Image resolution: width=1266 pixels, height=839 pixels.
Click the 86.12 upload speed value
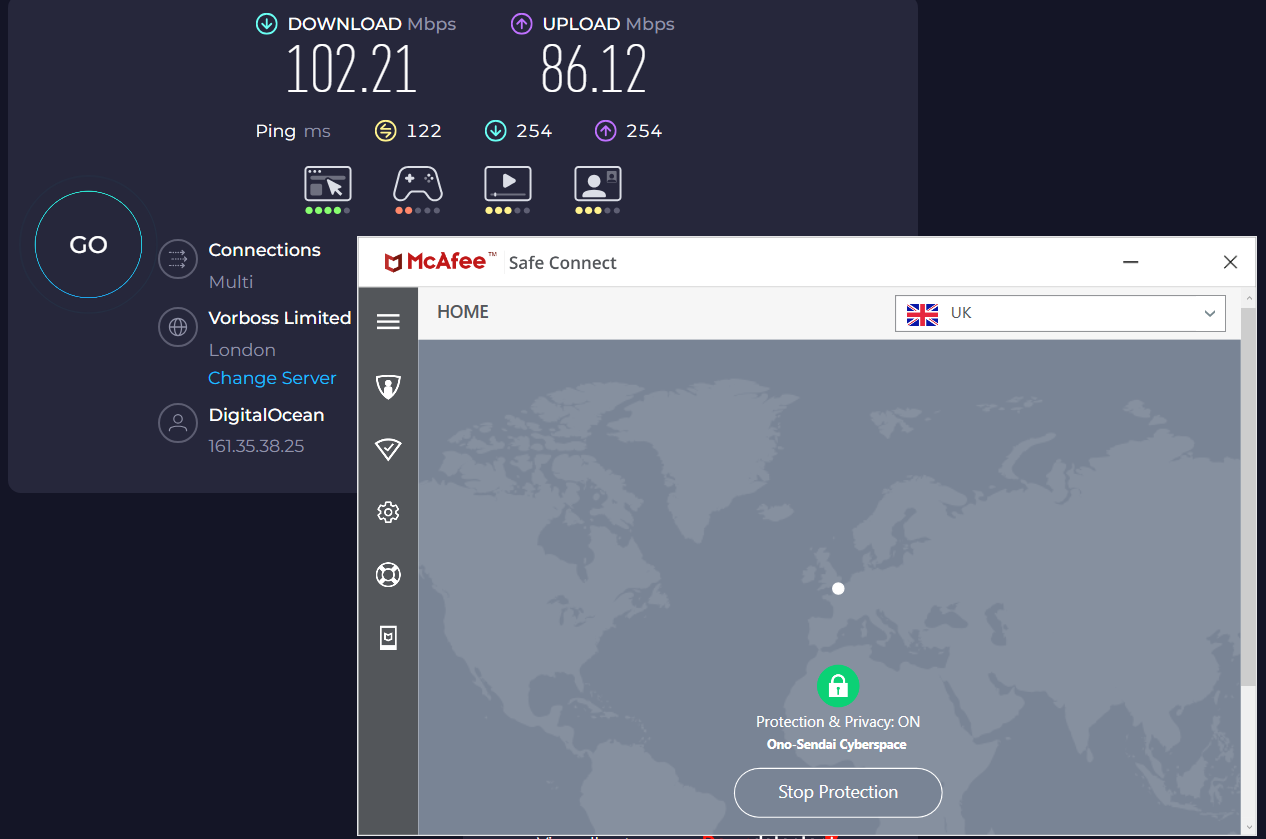[x=594, y=70]
